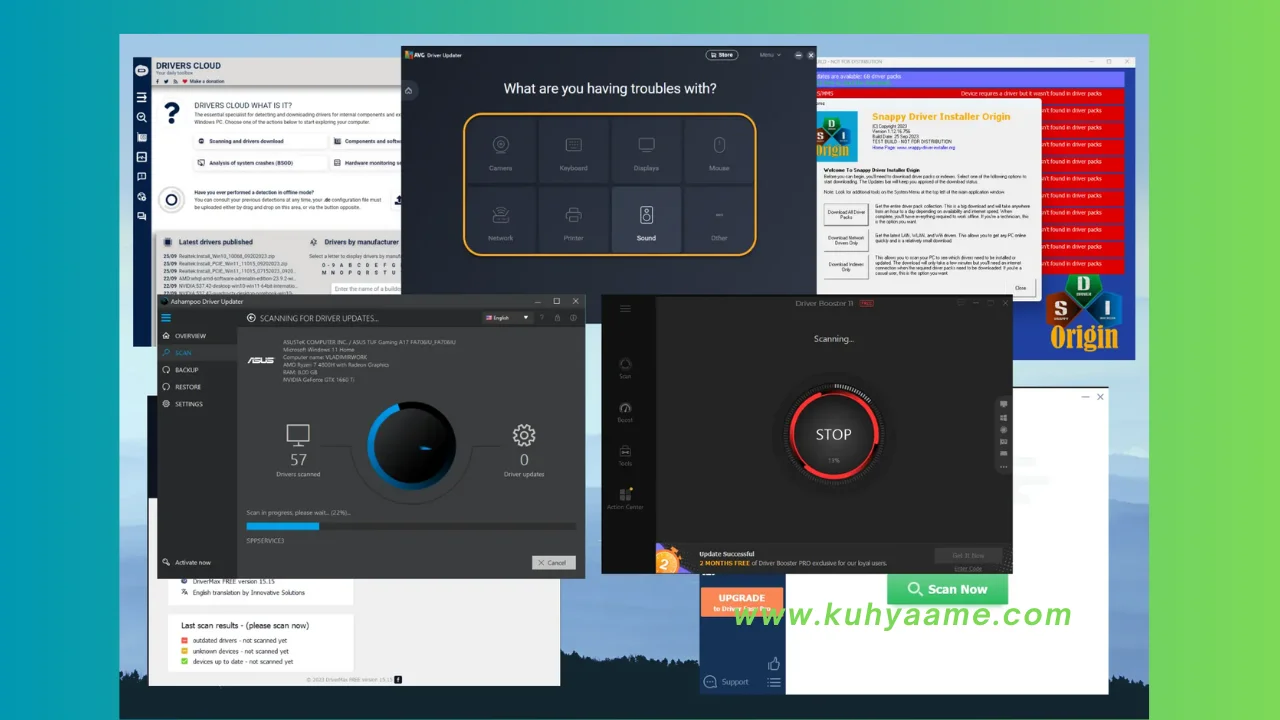Click the thumbs-up icon in blue sidebar
Screen dimensions: 1280x720
pos(774,663)
